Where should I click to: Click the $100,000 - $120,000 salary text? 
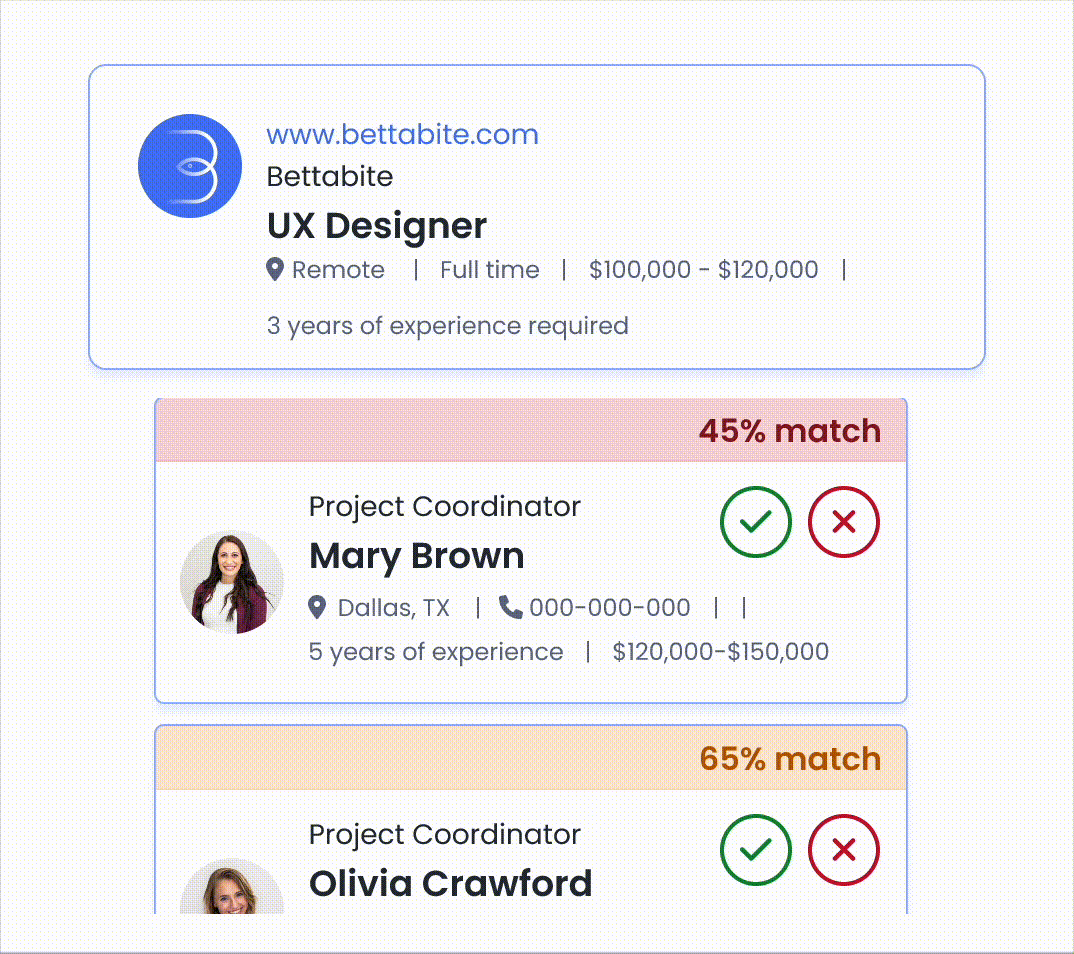coord(703,270)
